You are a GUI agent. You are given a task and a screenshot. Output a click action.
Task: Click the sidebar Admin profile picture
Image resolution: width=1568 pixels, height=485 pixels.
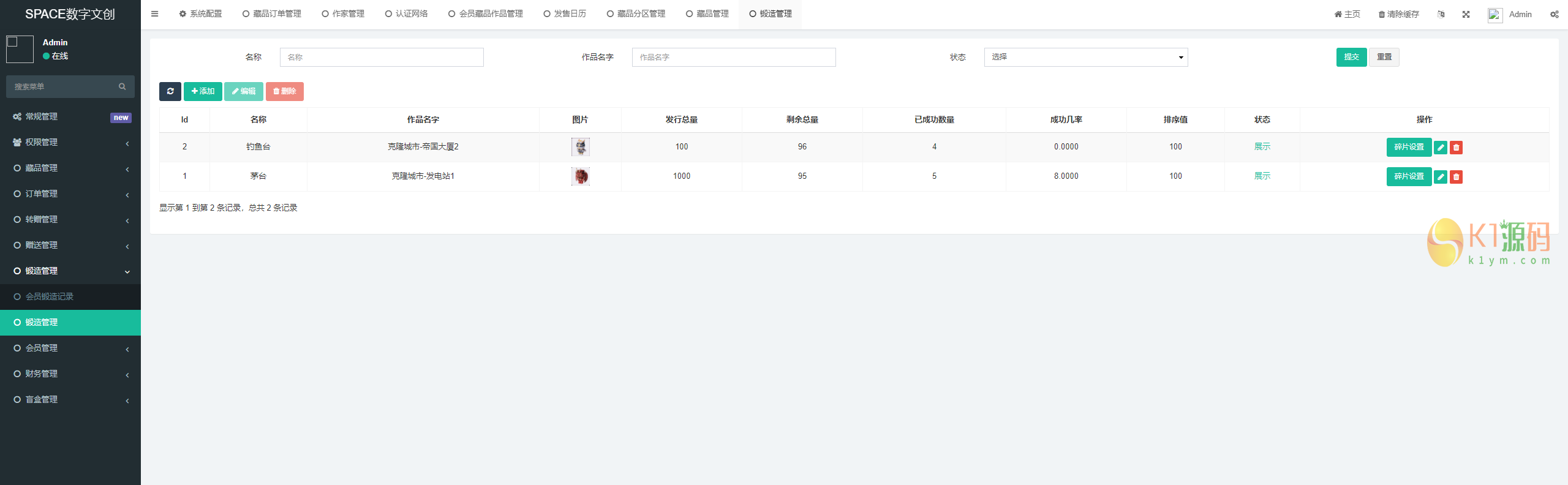(x=20, y=49)
